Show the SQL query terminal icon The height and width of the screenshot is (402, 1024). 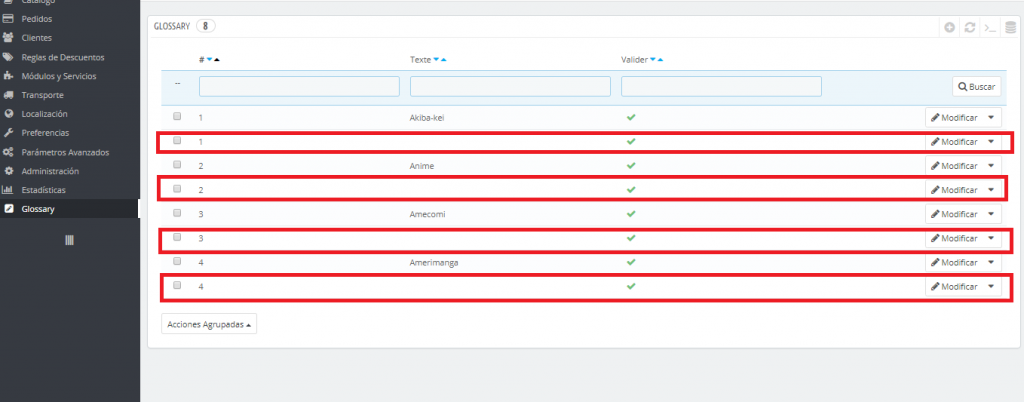(x=988, y=27)
